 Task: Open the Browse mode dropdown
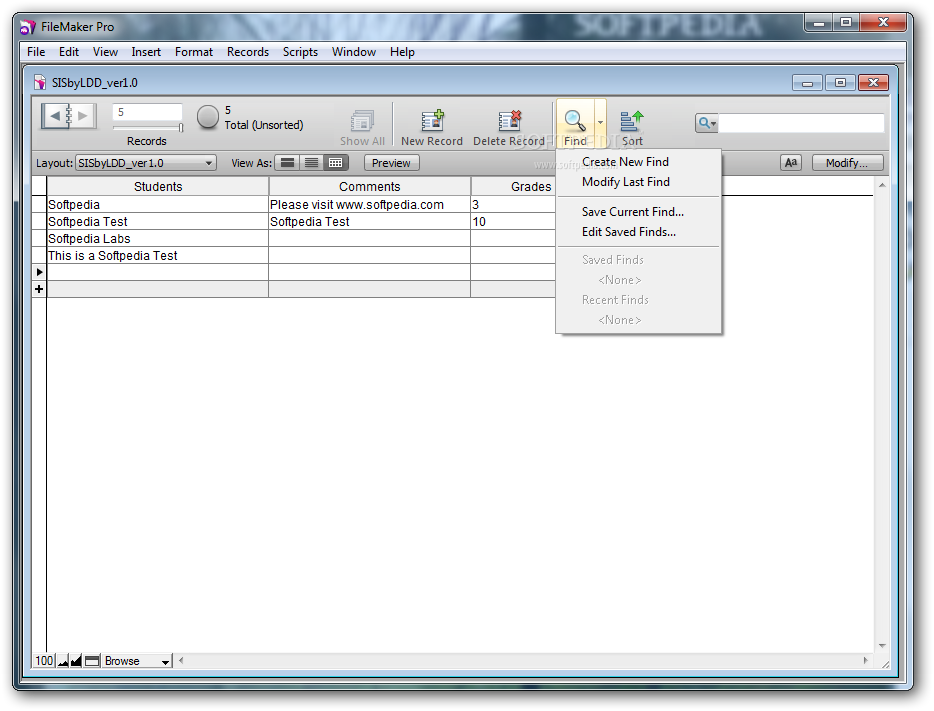pos(137,661)
